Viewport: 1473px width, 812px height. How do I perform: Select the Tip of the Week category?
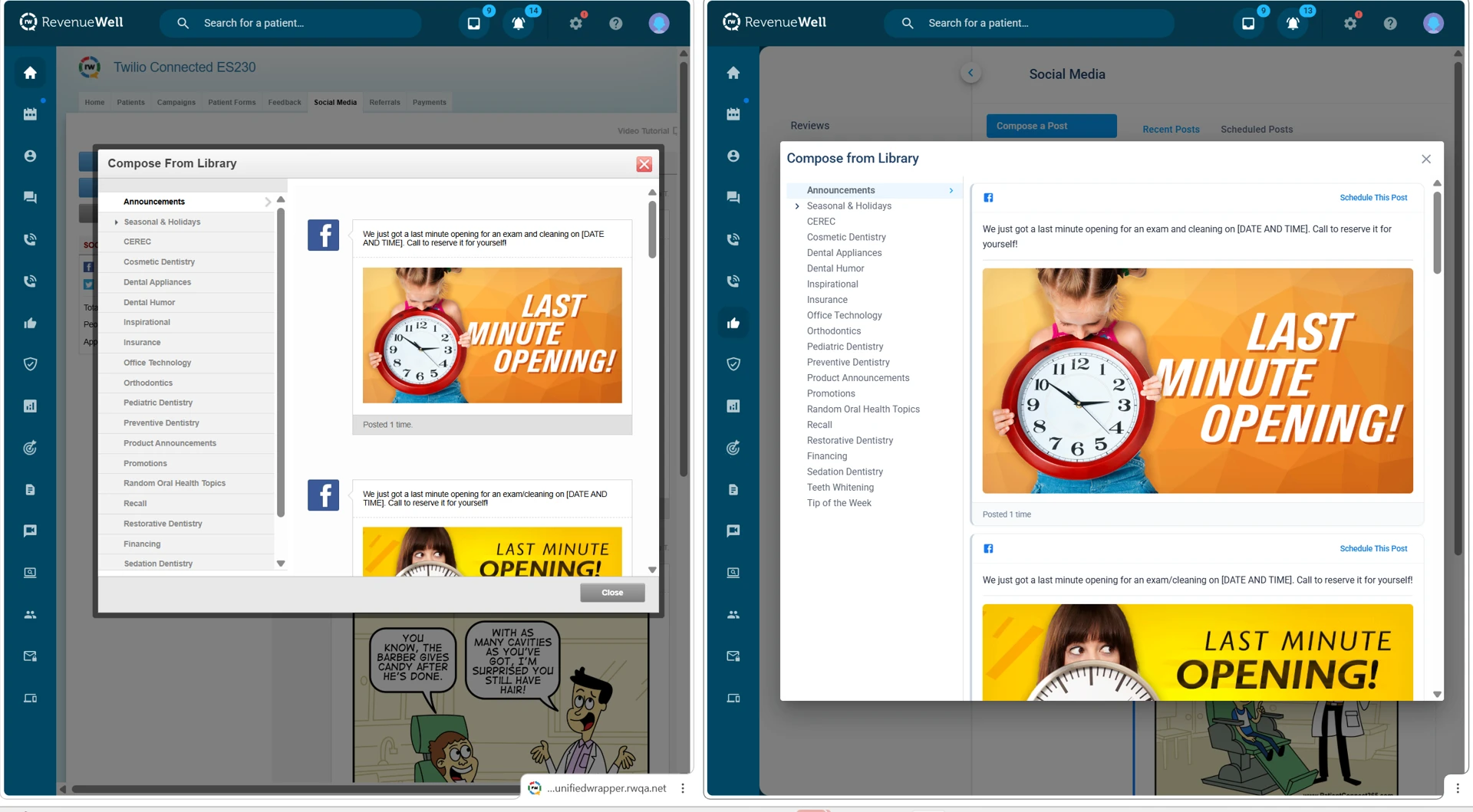(839, 503)
